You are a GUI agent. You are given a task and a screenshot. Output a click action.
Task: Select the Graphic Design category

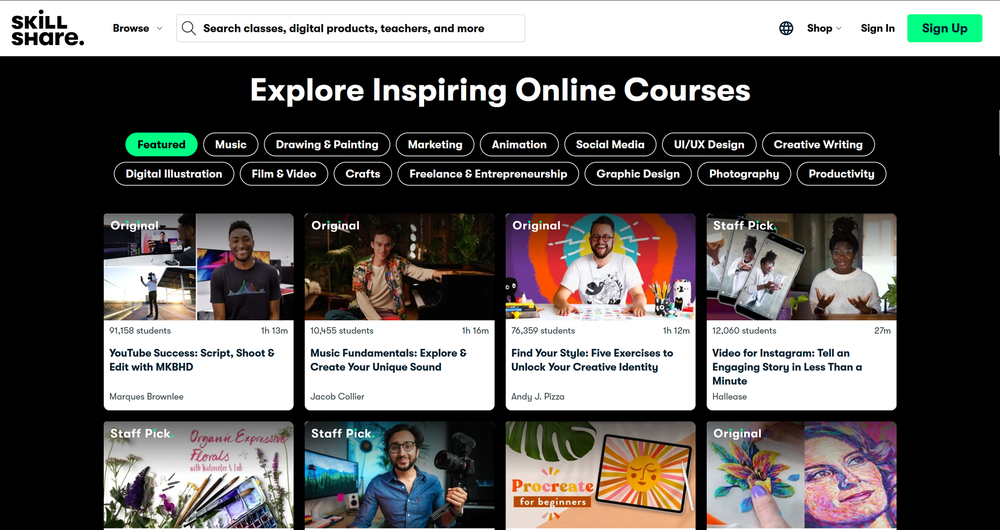[x=638, y=174]
